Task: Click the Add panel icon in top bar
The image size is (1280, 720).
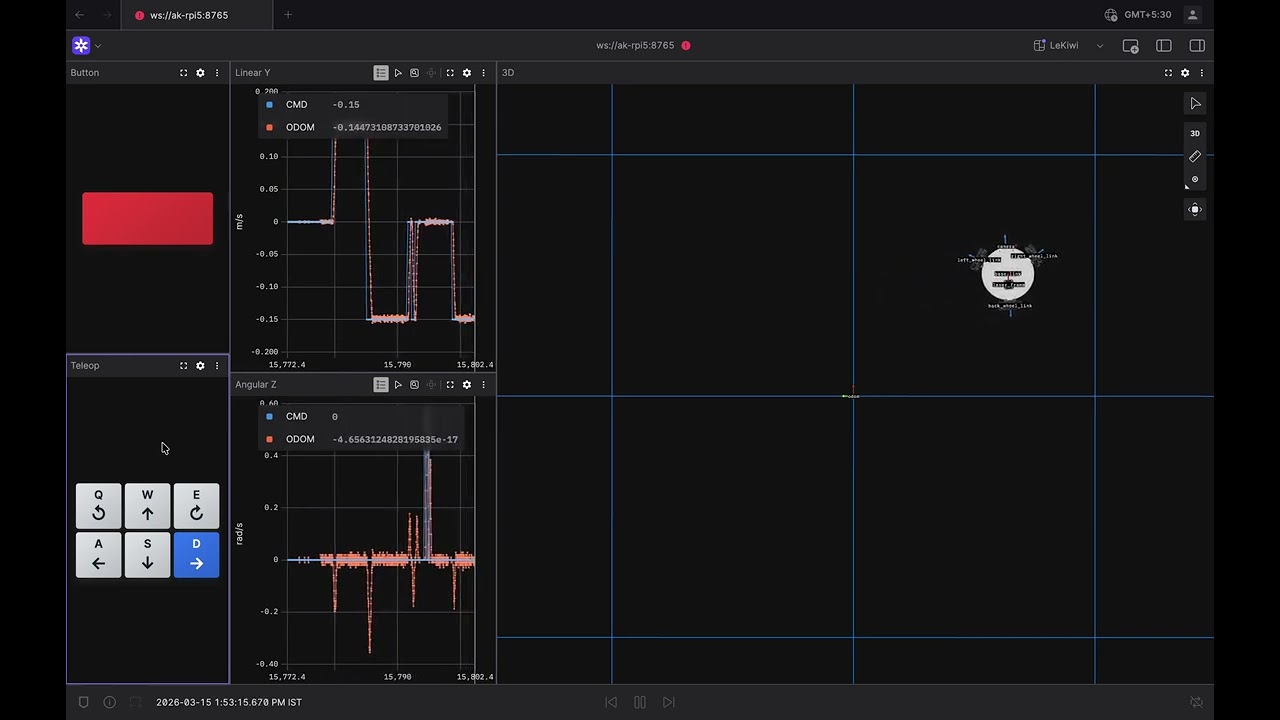Action: coord(1130,45)
